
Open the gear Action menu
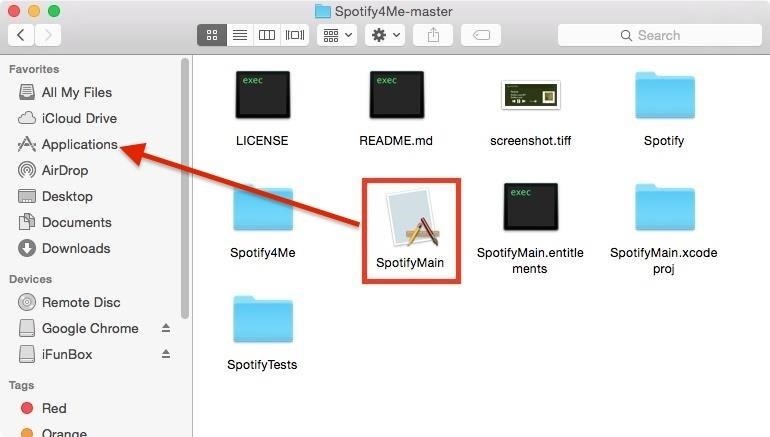385,35
